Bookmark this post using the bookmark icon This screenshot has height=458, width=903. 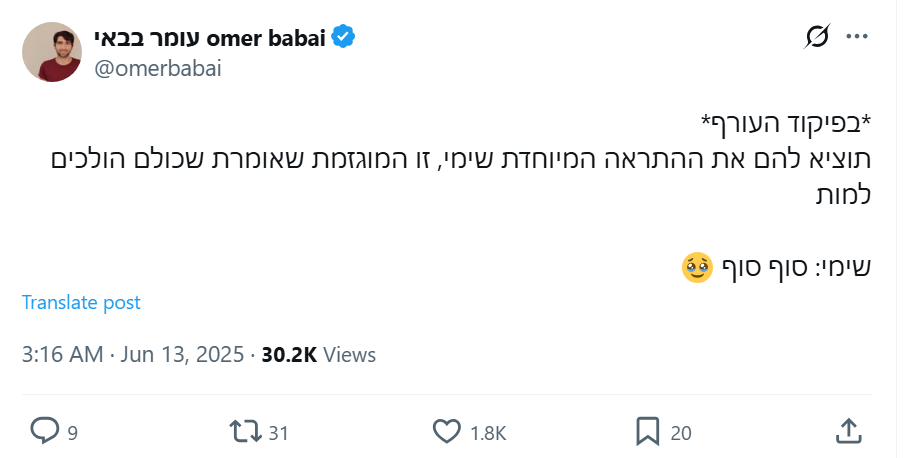[x=647, y=431]
